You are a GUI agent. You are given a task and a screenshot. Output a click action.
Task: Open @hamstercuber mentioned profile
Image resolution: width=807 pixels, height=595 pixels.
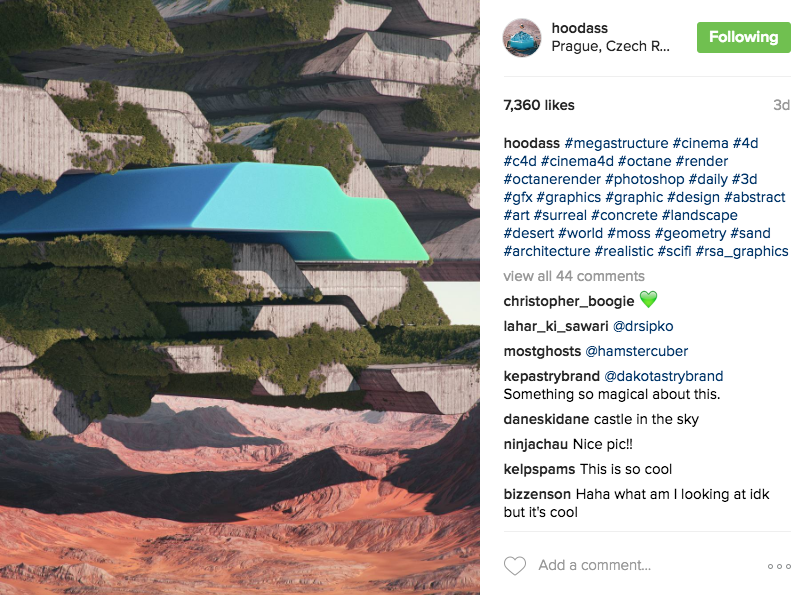(637, 351)
